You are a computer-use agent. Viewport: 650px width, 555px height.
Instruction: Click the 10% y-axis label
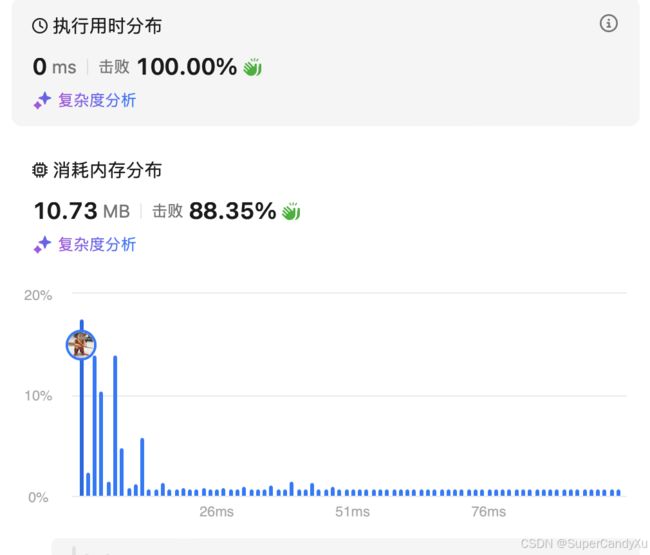tap(38, 396)
